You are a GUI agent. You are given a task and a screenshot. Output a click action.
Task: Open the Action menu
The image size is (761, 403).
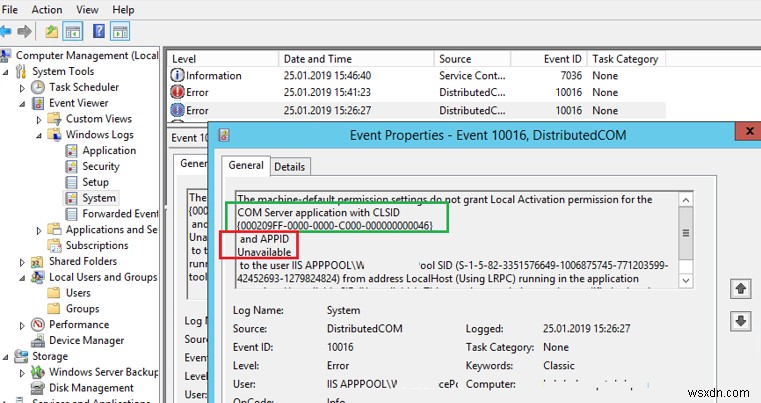[47, 9]
